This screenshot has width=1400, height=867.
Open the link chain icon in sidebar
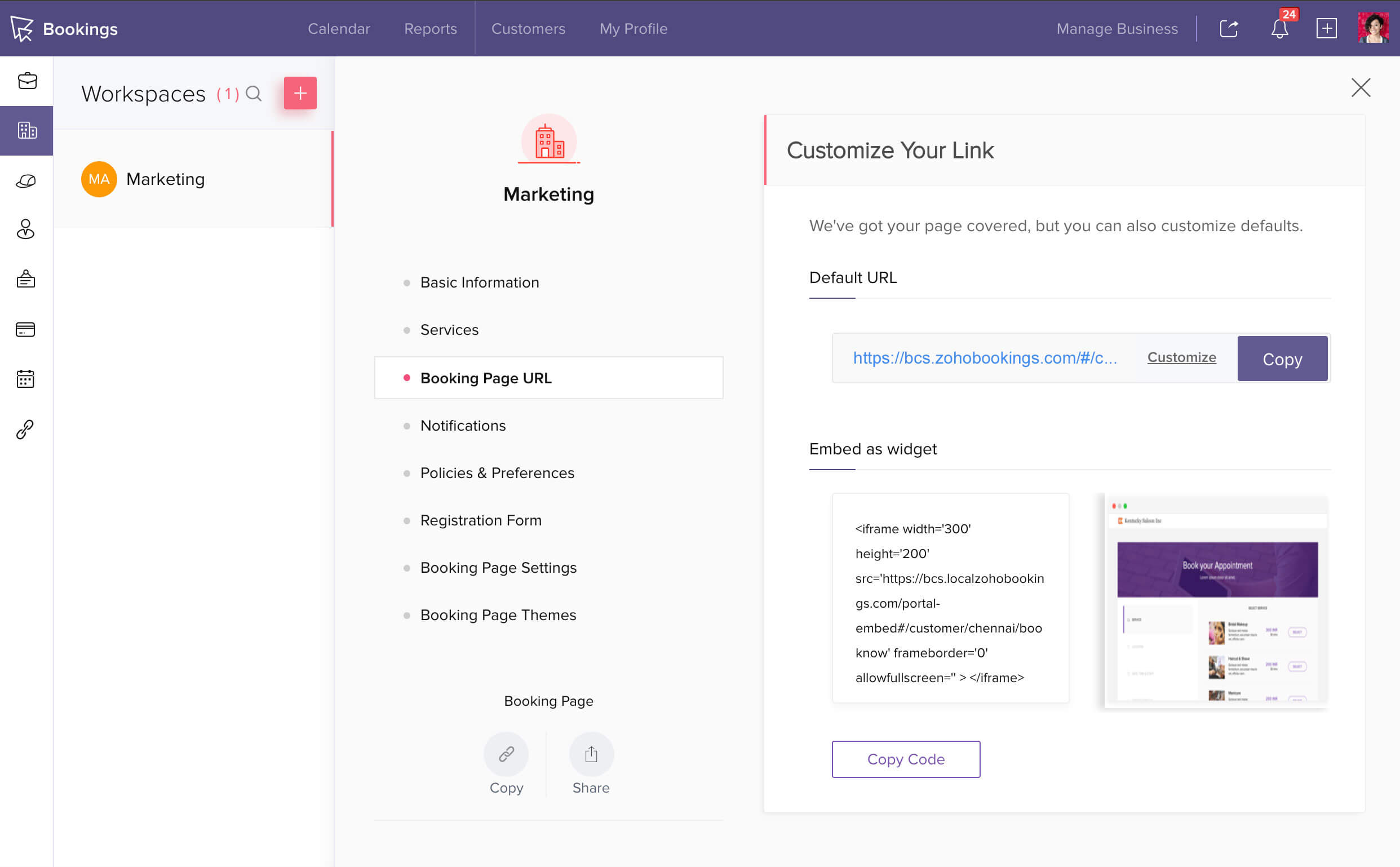pos(25,429)
